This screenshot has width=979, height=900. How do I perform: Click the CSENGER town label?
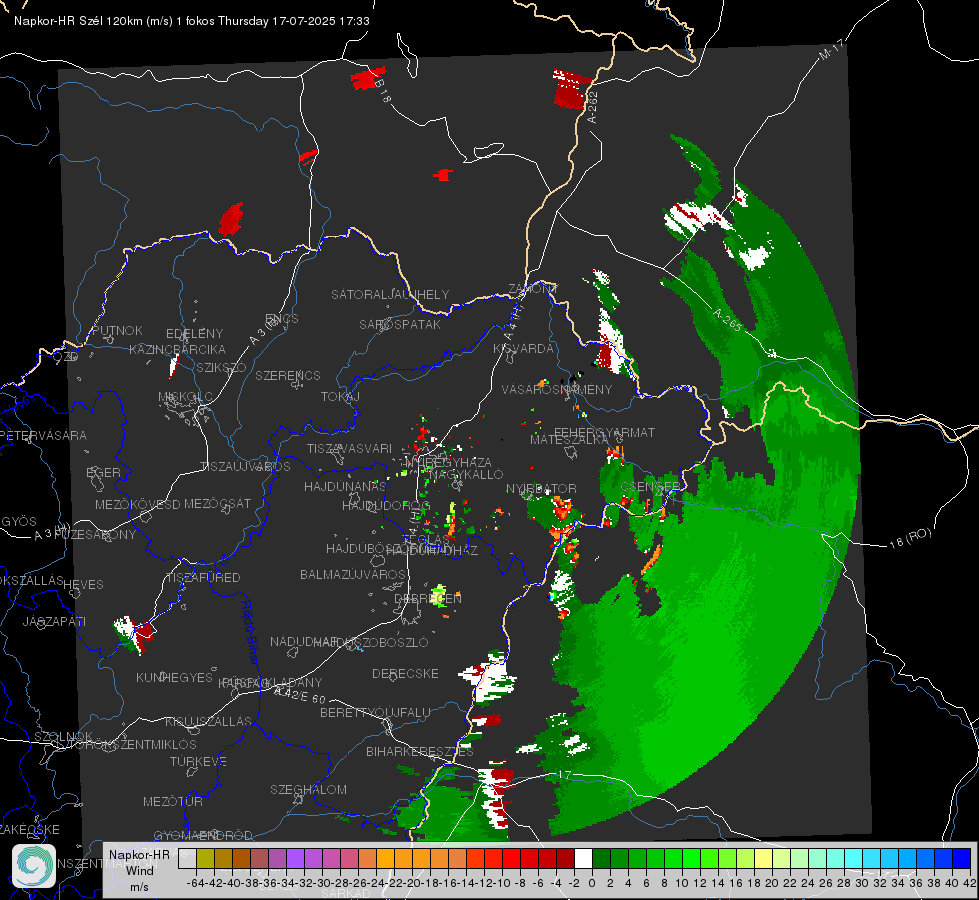(650, 487)
